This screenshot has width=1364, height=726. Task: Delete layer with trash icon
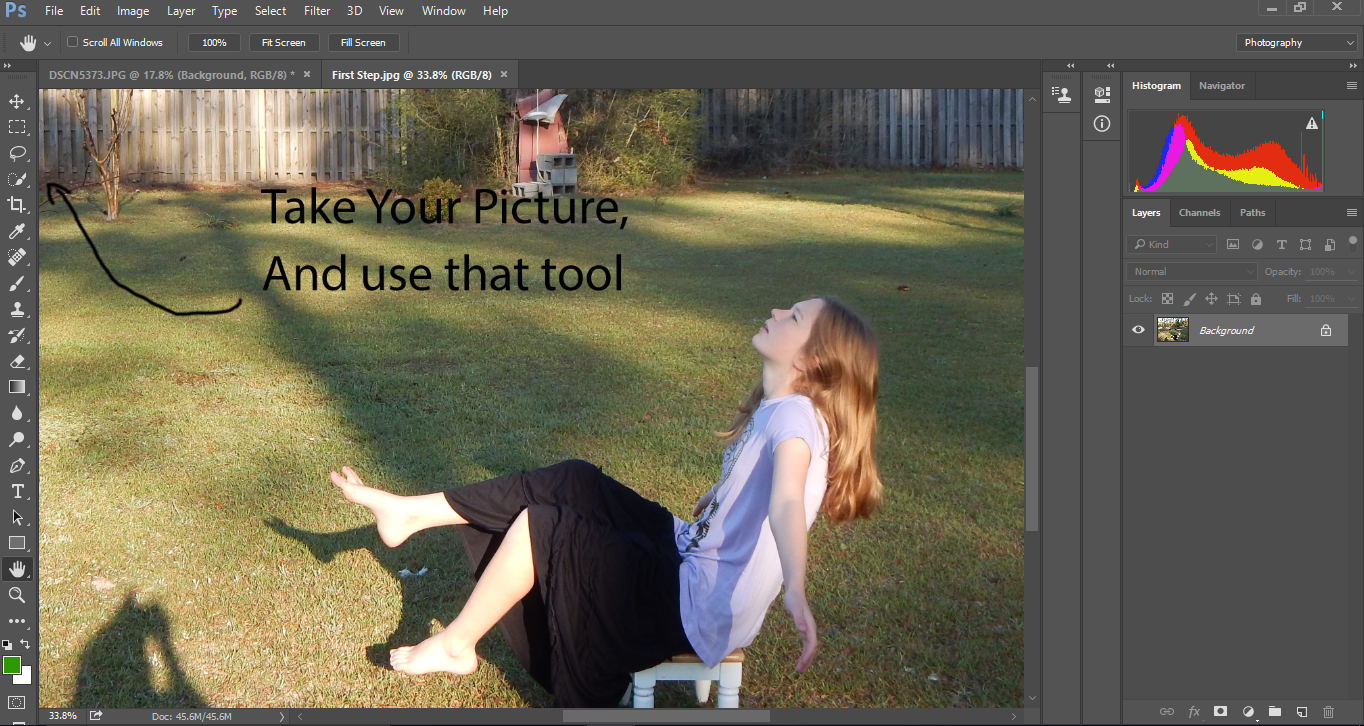(1328, 711)
